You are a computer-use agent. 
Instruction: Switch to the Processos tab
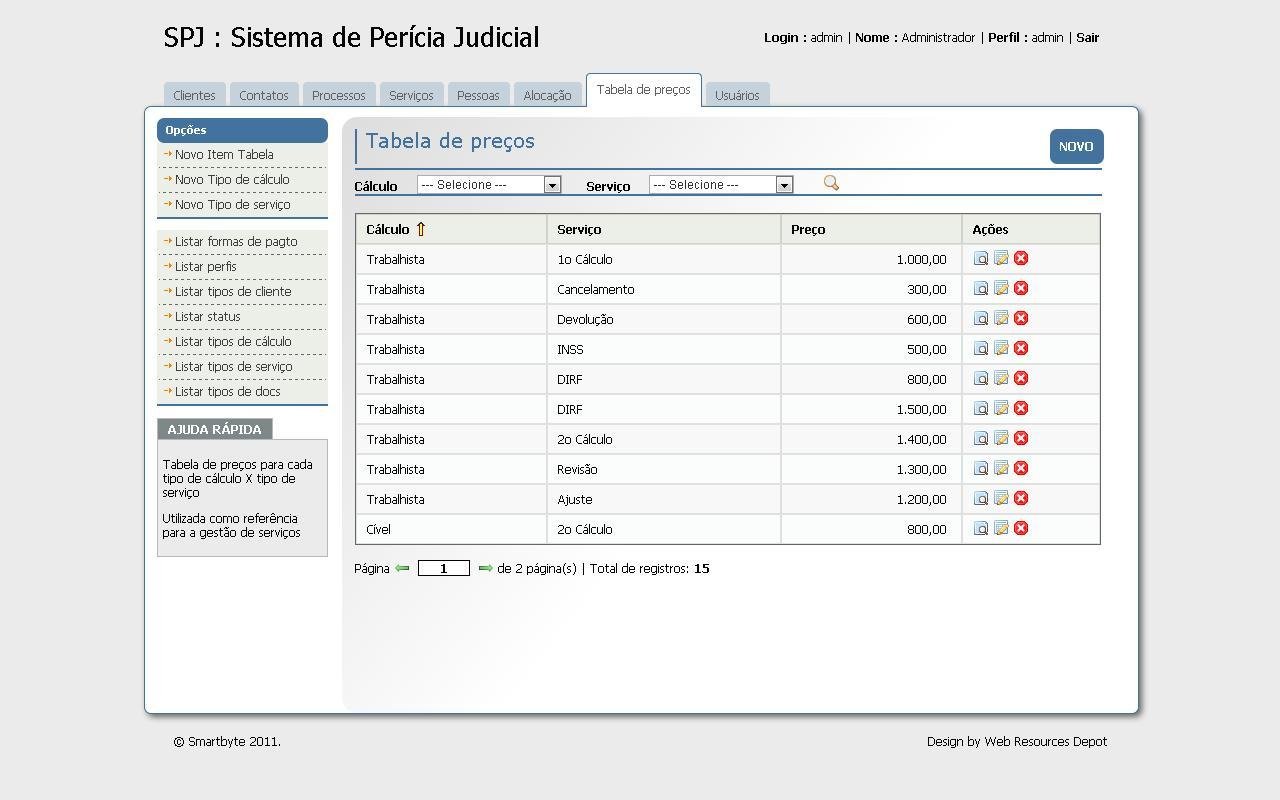(x=338, y=94)
